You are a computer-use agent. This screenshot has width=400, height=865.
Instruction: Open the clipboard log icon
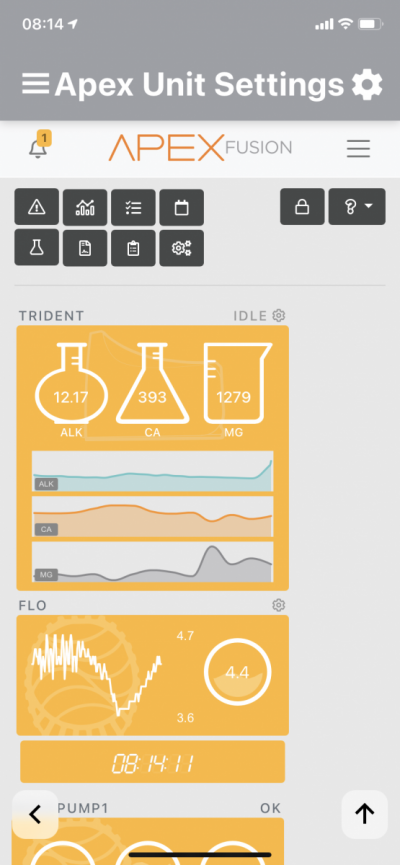[x=134, y=248]
